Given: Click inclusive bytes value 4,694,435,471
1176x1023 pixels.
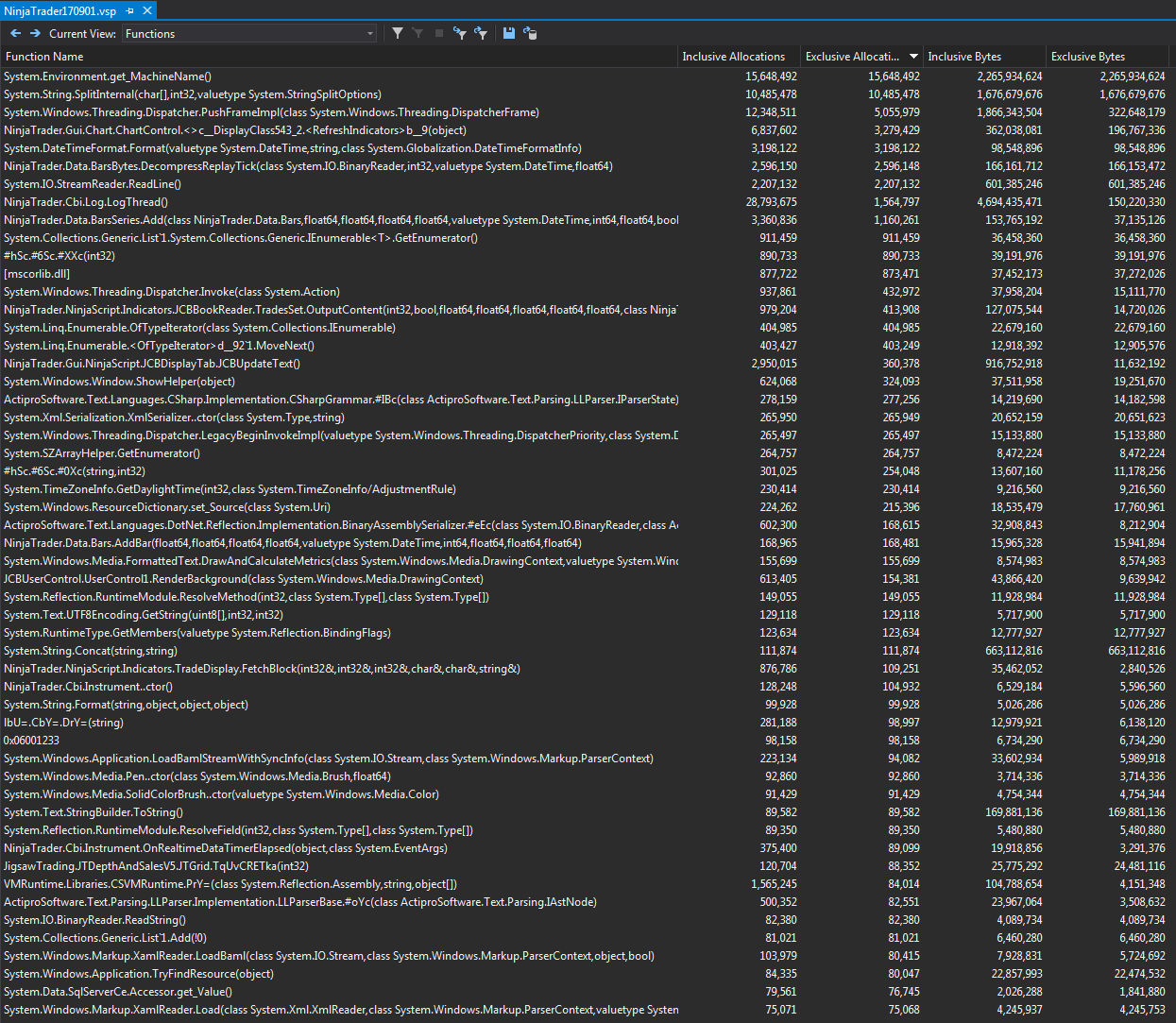Looking at the screenshot, I should click(1010, 202).
